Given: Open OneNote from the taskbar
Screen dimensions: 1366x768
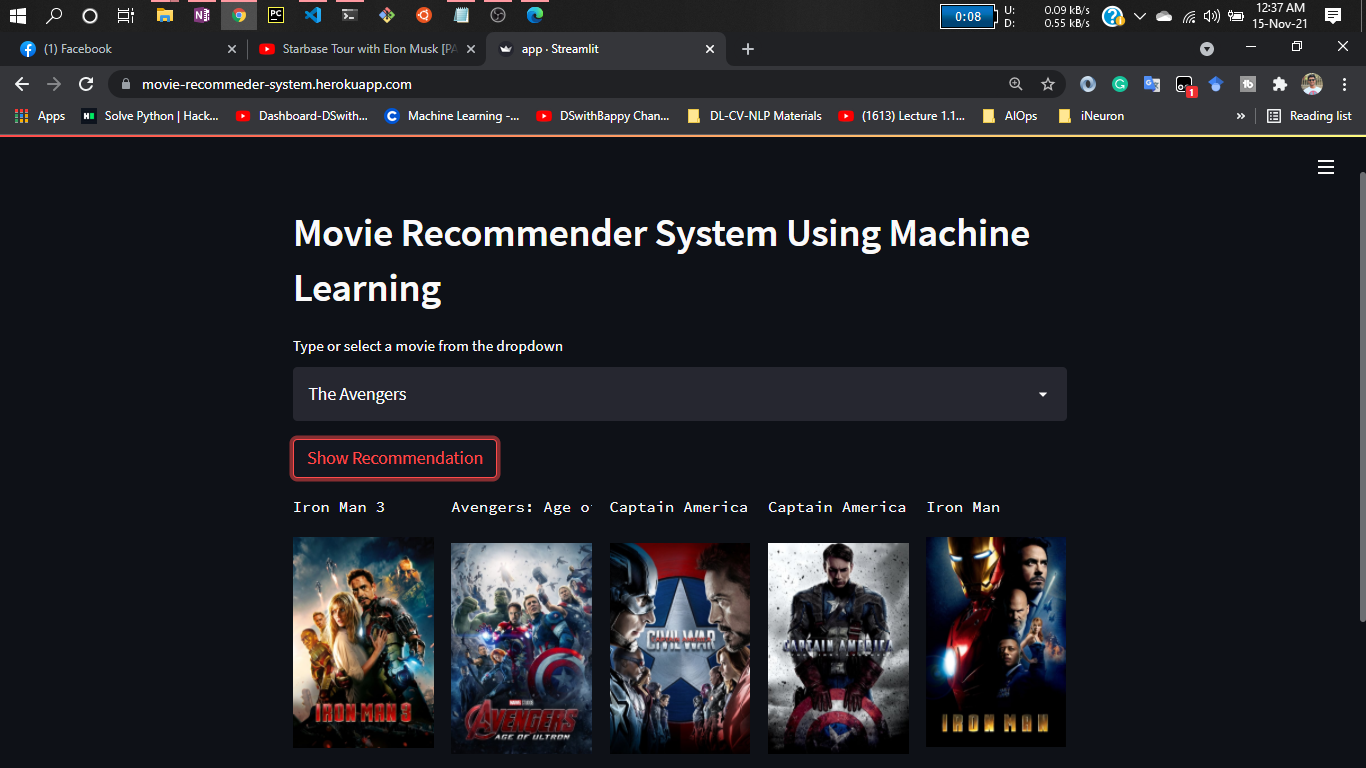Looking at the screenshot, I should 202,15.
